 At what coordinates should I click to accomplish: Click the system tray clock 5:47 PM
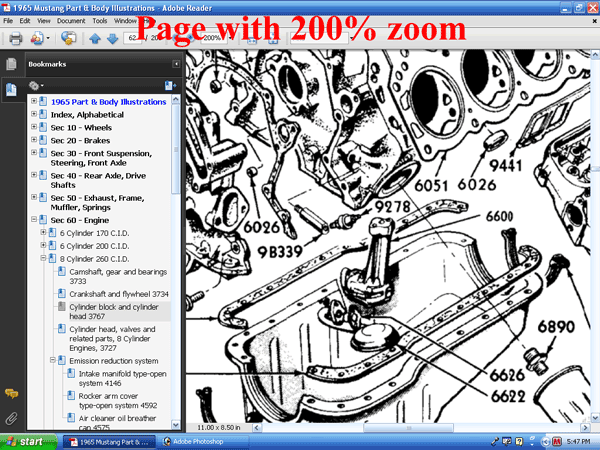[x=578, y=442]
